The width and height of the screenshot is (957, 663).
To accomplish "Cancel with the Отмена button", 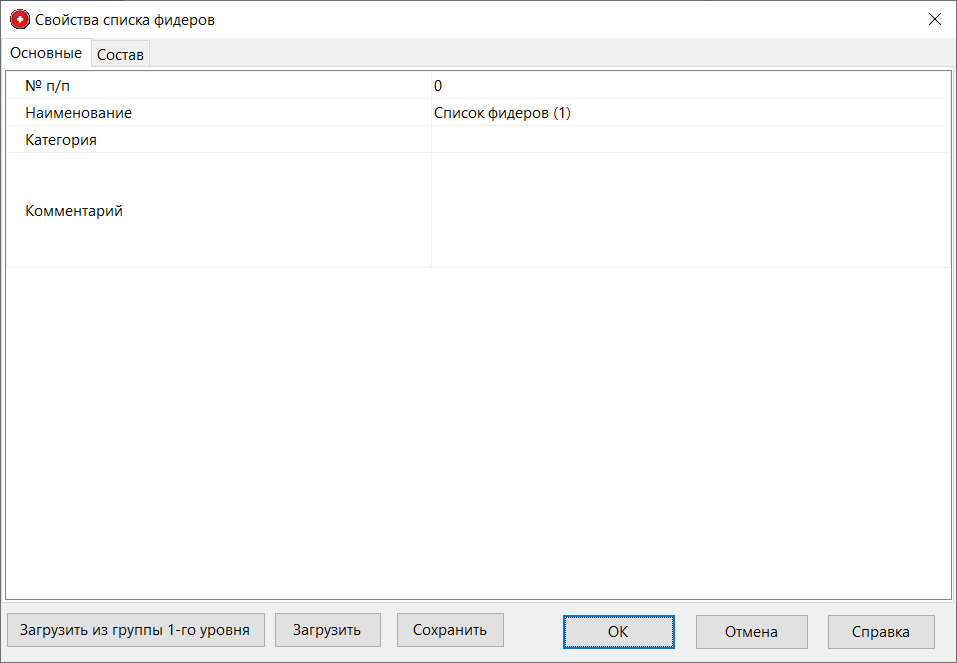I will tap(751, 631).
